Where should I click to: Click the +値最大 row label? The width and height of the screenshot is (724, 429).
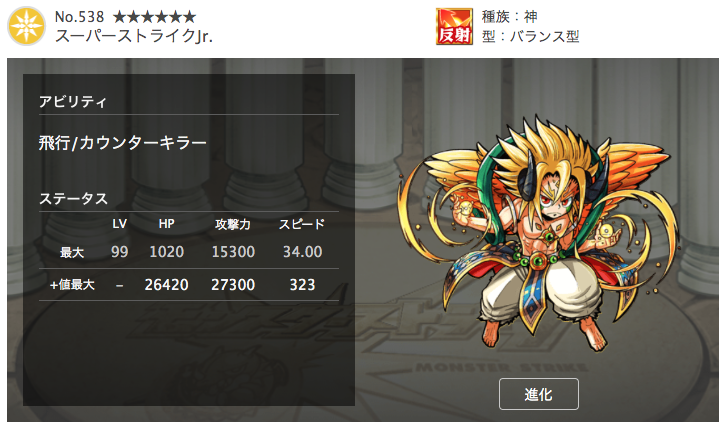pos(72,284)
